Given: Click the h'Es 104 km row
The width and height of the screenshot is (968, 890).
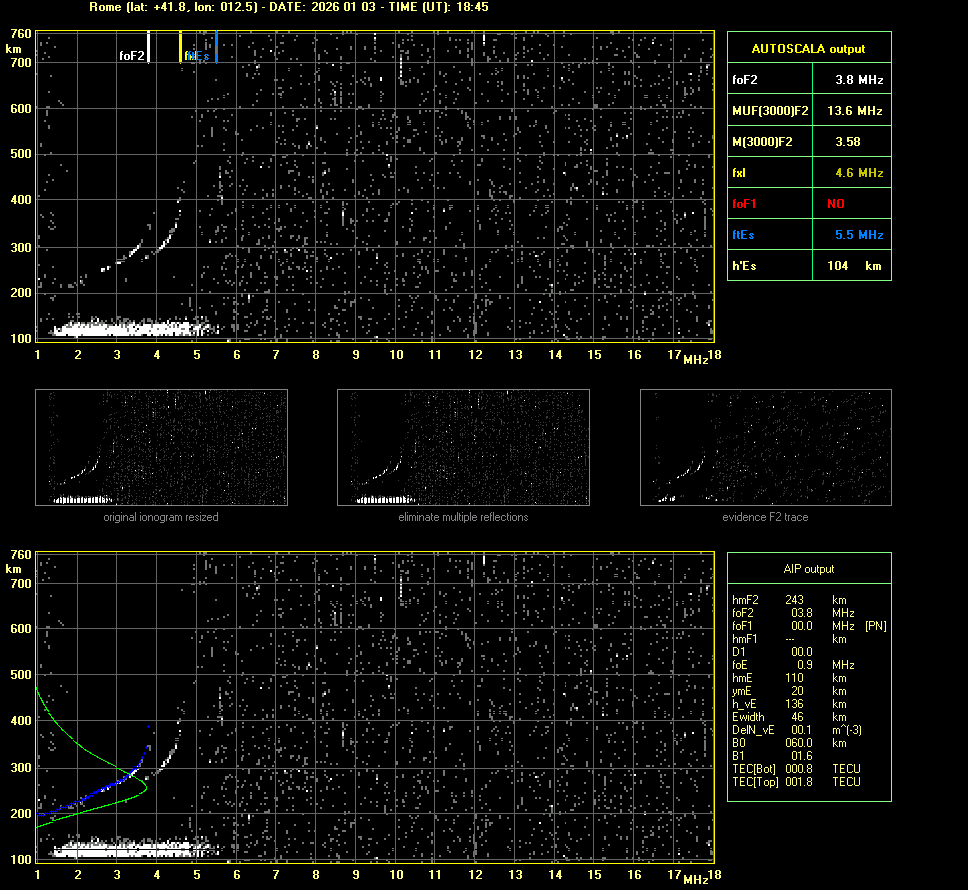Looking at the screenshot, I should 808,265.
